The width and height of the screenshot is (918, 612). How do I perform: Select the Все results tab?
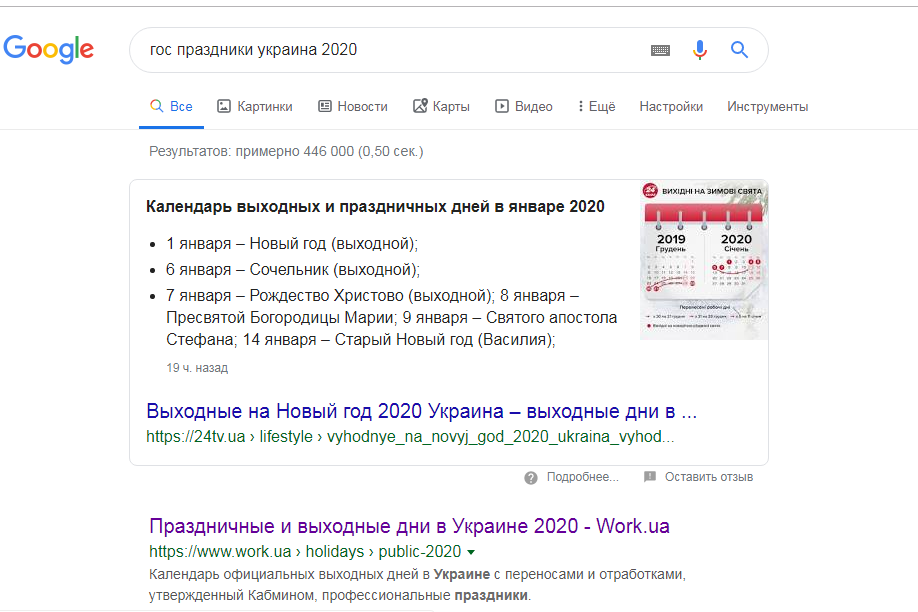coord(171,107)
